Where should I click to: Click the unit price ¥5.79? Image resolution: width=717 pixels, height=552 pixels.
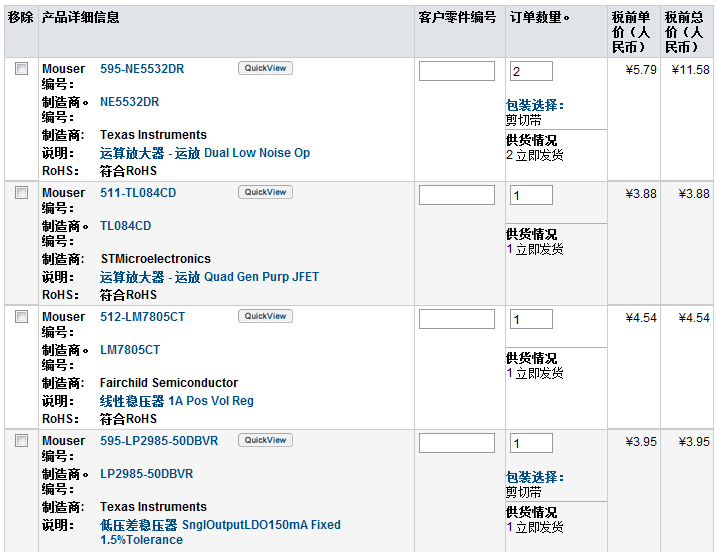641,70
